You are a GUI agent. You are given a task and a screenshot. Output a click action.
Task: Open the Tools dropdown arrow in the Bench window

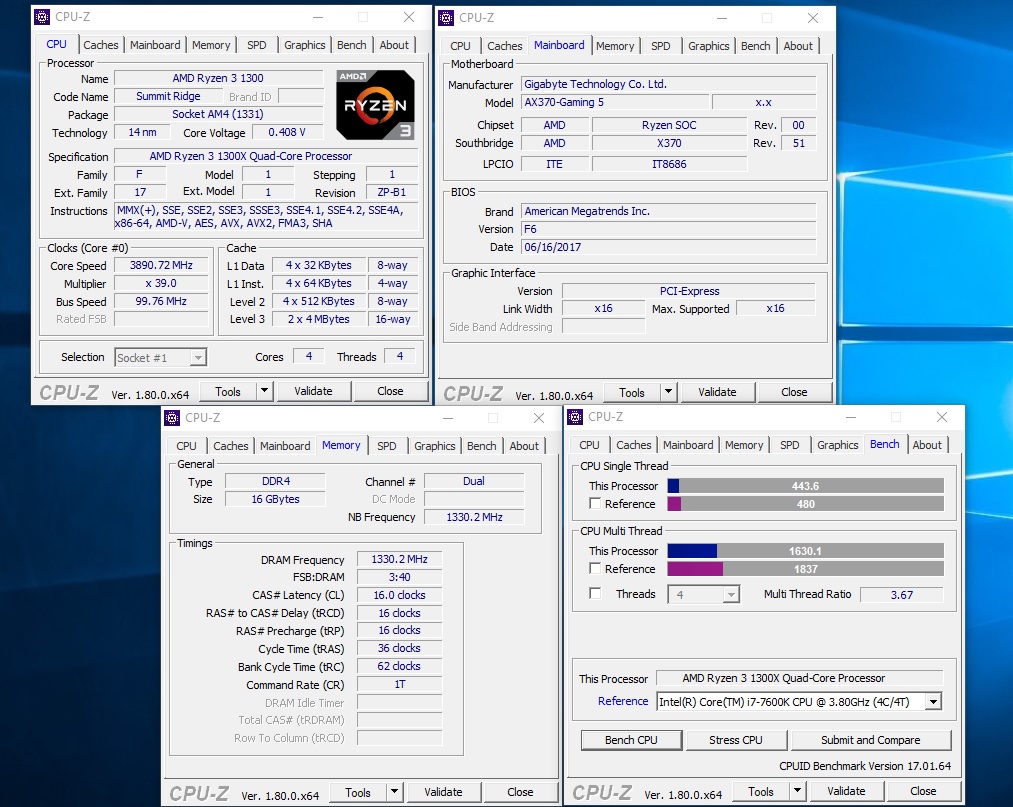(x=797, y=790)
